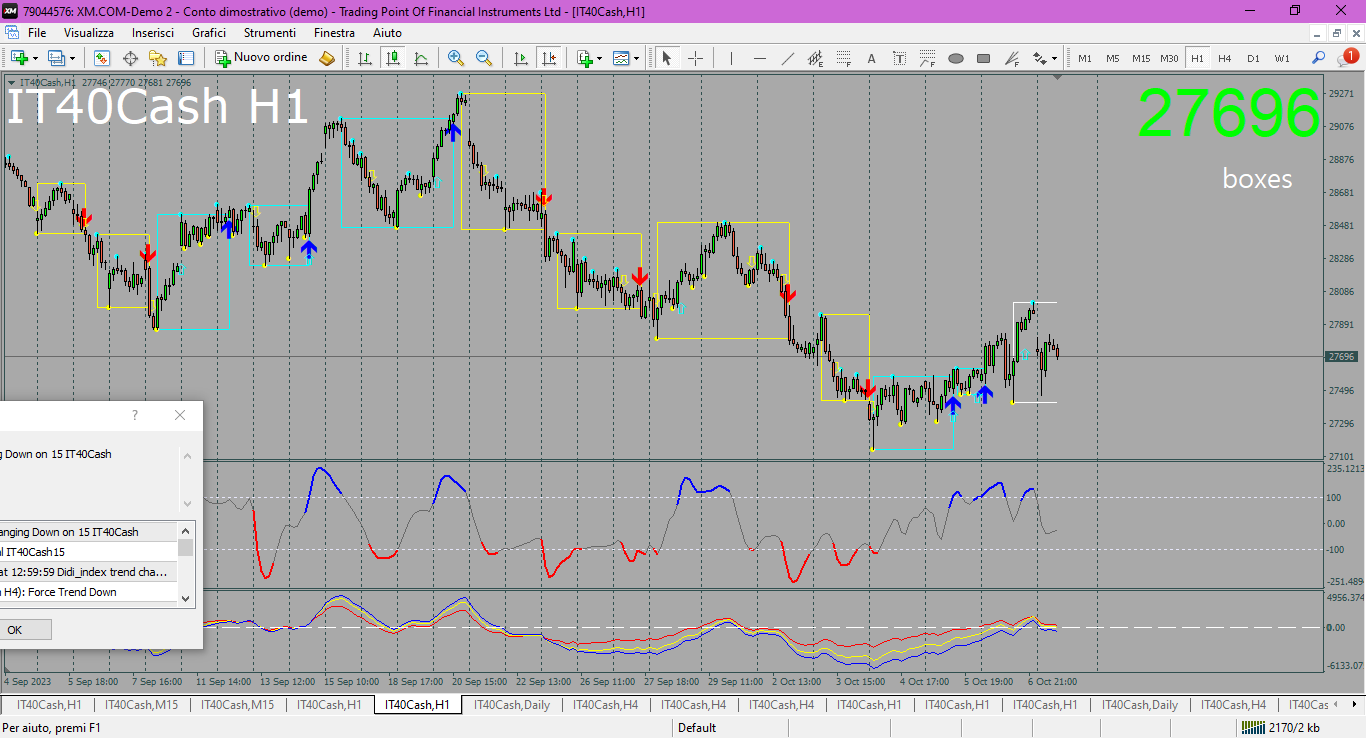Open Market Watch panel icon

point(102,58)
